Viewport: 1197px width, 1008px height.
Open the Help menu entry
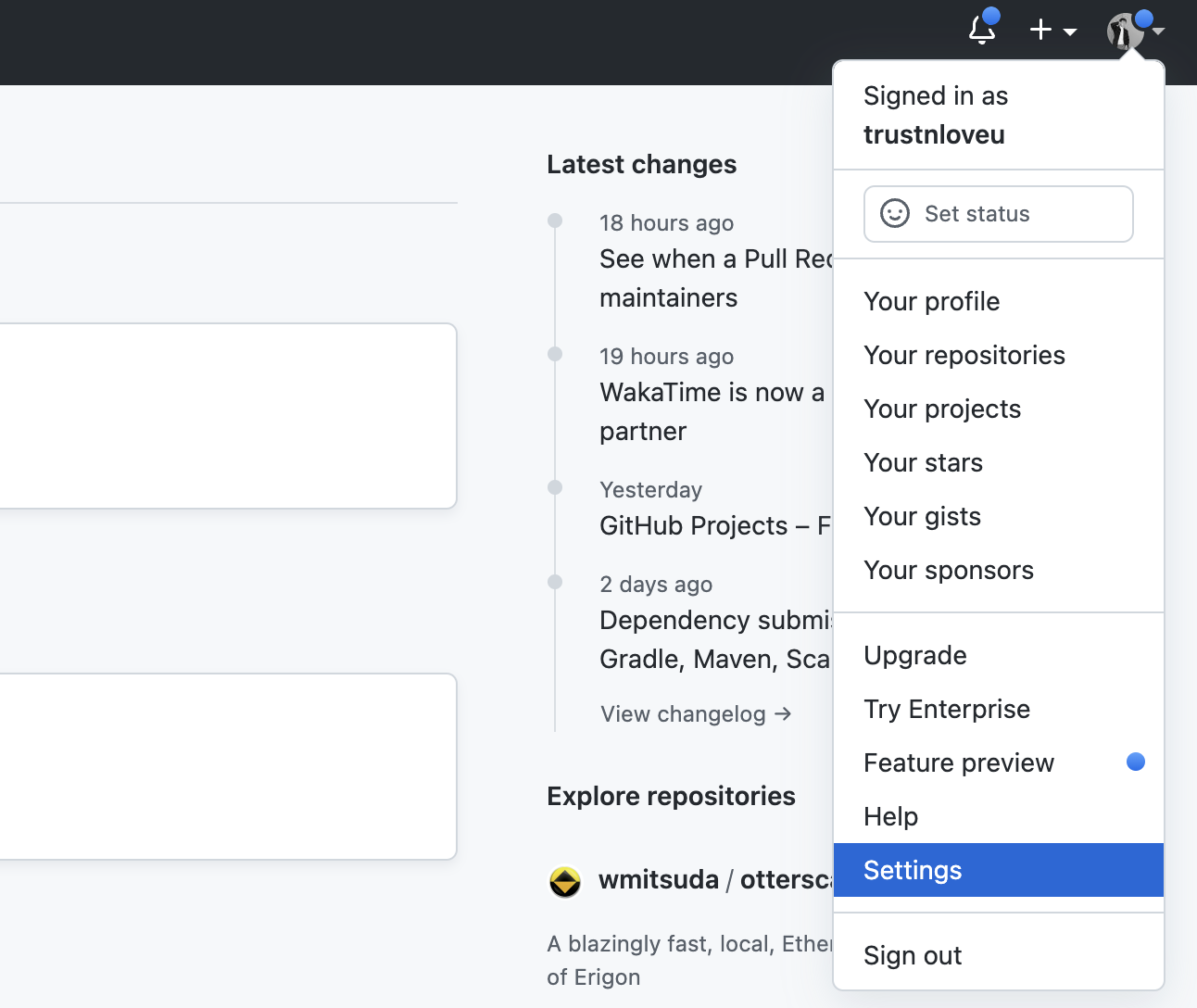(999, 816)
